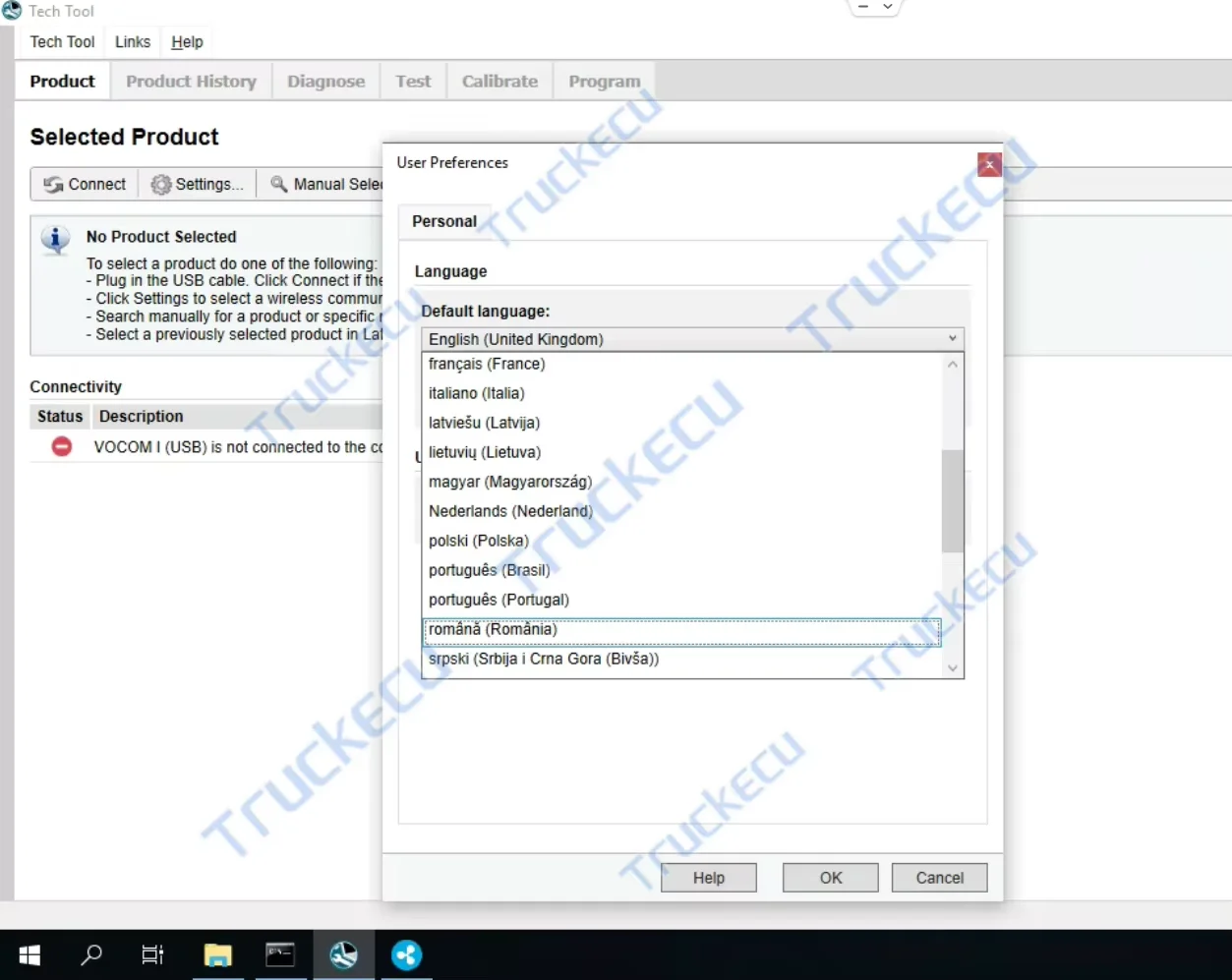This screenshot has width=1232, height=980.
Task: Click OK in User Preferences
Action: [831, 878]
